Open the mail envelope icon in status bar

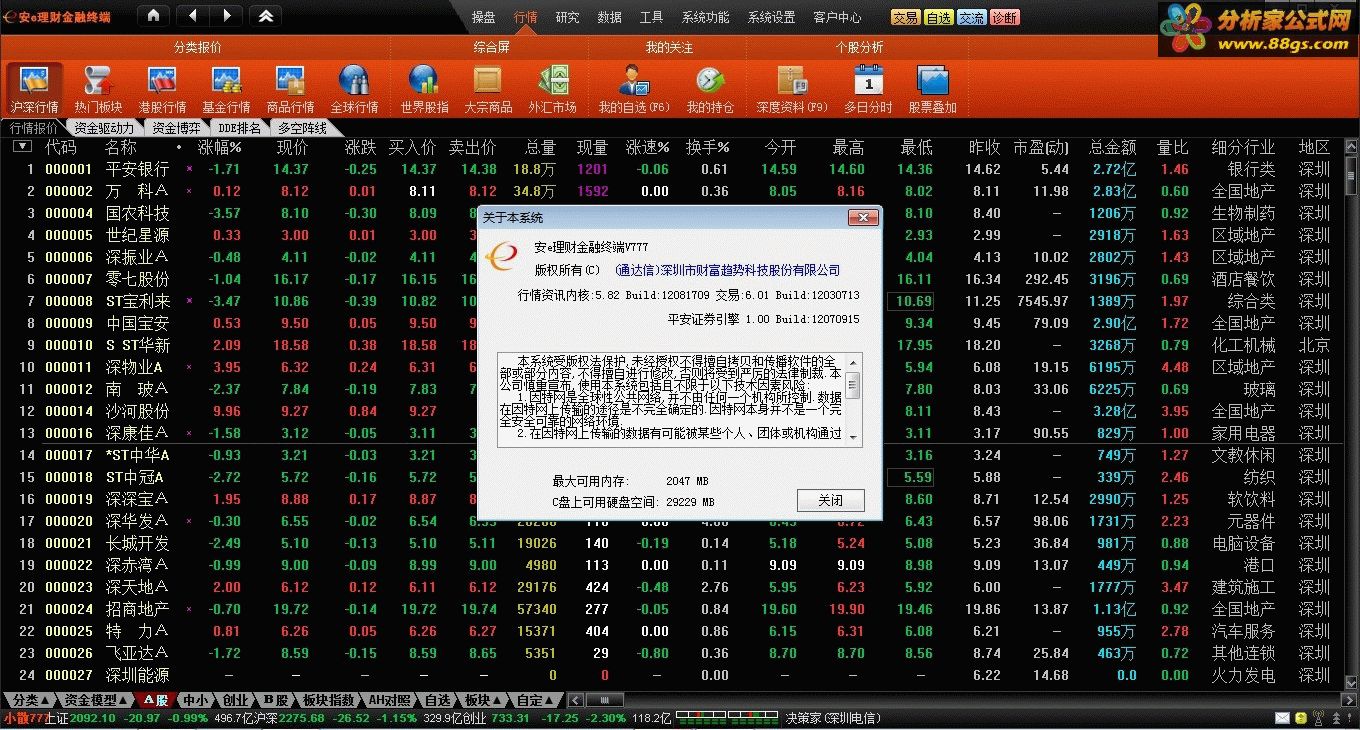pyautogui.click(x=1283, y=718)
